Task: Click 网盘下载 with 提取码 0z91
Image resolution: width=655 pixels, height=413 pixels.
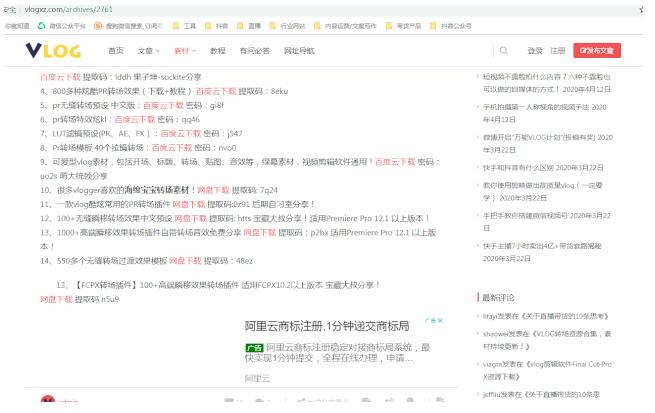Action: pyautogui.click(x=188, y=204)
